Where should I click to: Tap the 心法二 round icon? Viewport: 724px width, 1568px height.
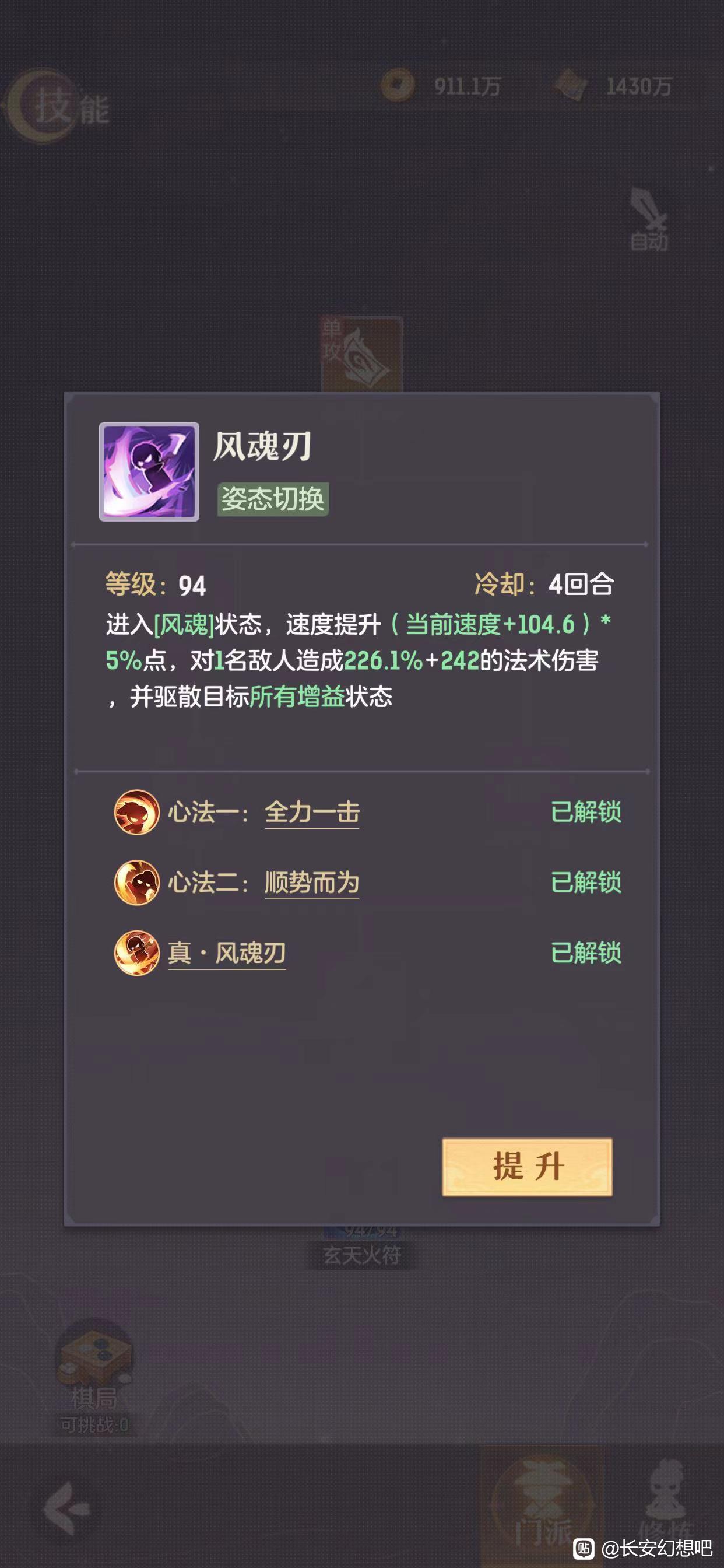tap(137, 883)
